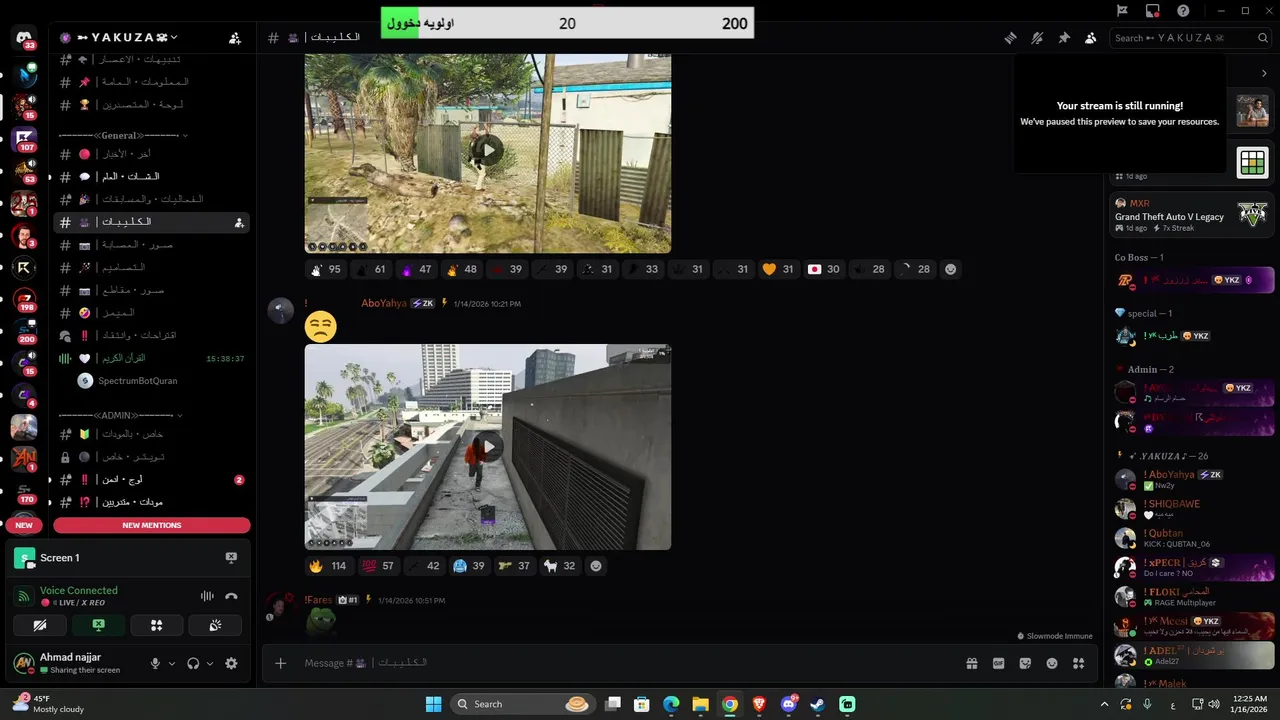Open File Explorer from taskbar

(700, 704)
